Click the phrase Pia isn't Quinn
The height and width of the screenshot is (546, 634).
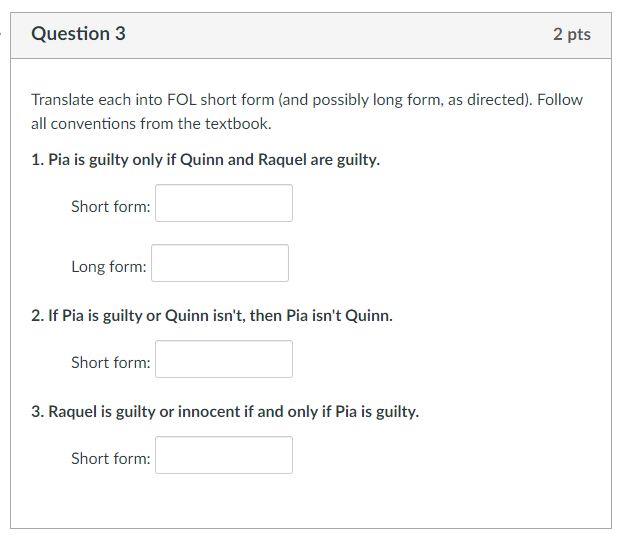tap(340, 315)
